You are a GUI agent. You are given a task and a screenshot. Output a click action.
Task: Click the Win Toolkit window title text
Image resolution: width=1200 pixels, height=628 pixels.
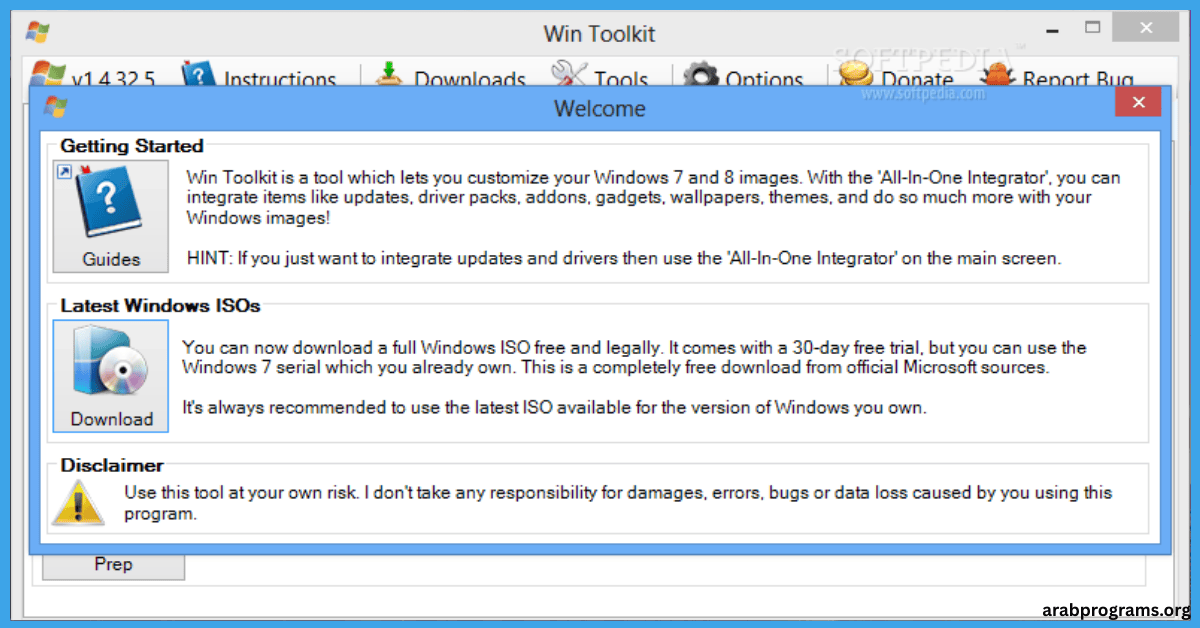pyautogui.click(x=599, y=33)
